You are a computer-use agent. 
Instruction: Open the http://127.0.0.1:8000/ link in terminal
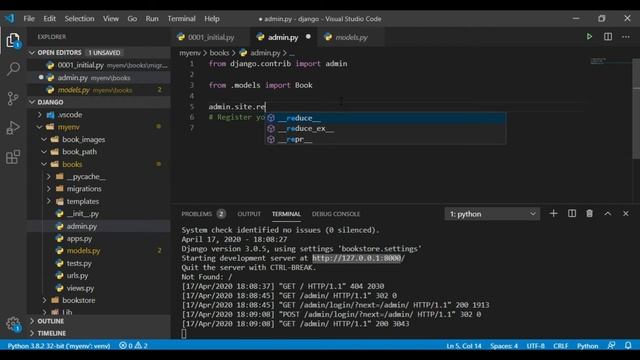358,258
